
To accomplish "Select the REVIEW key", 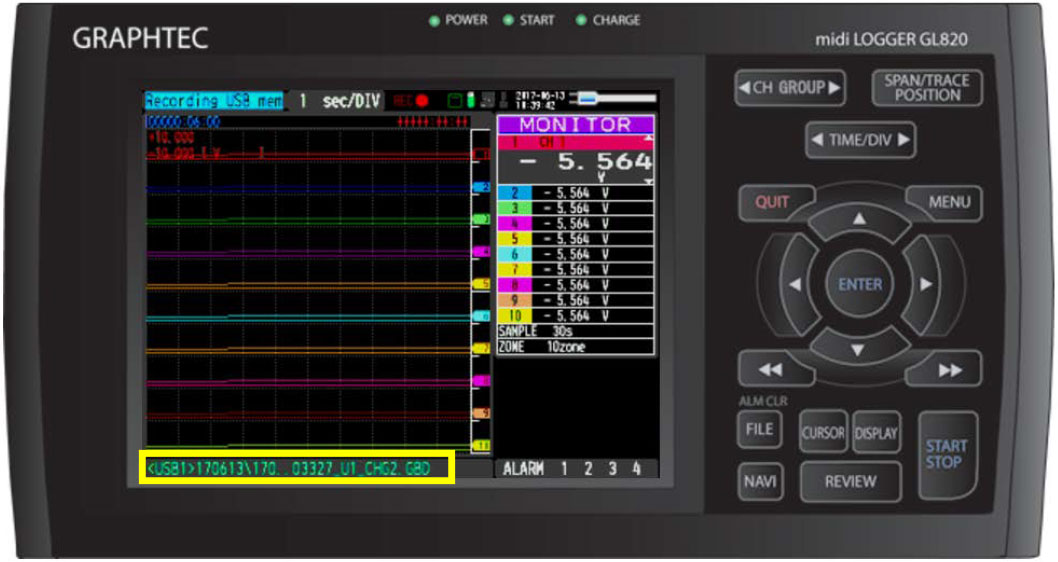I will 850,482.
